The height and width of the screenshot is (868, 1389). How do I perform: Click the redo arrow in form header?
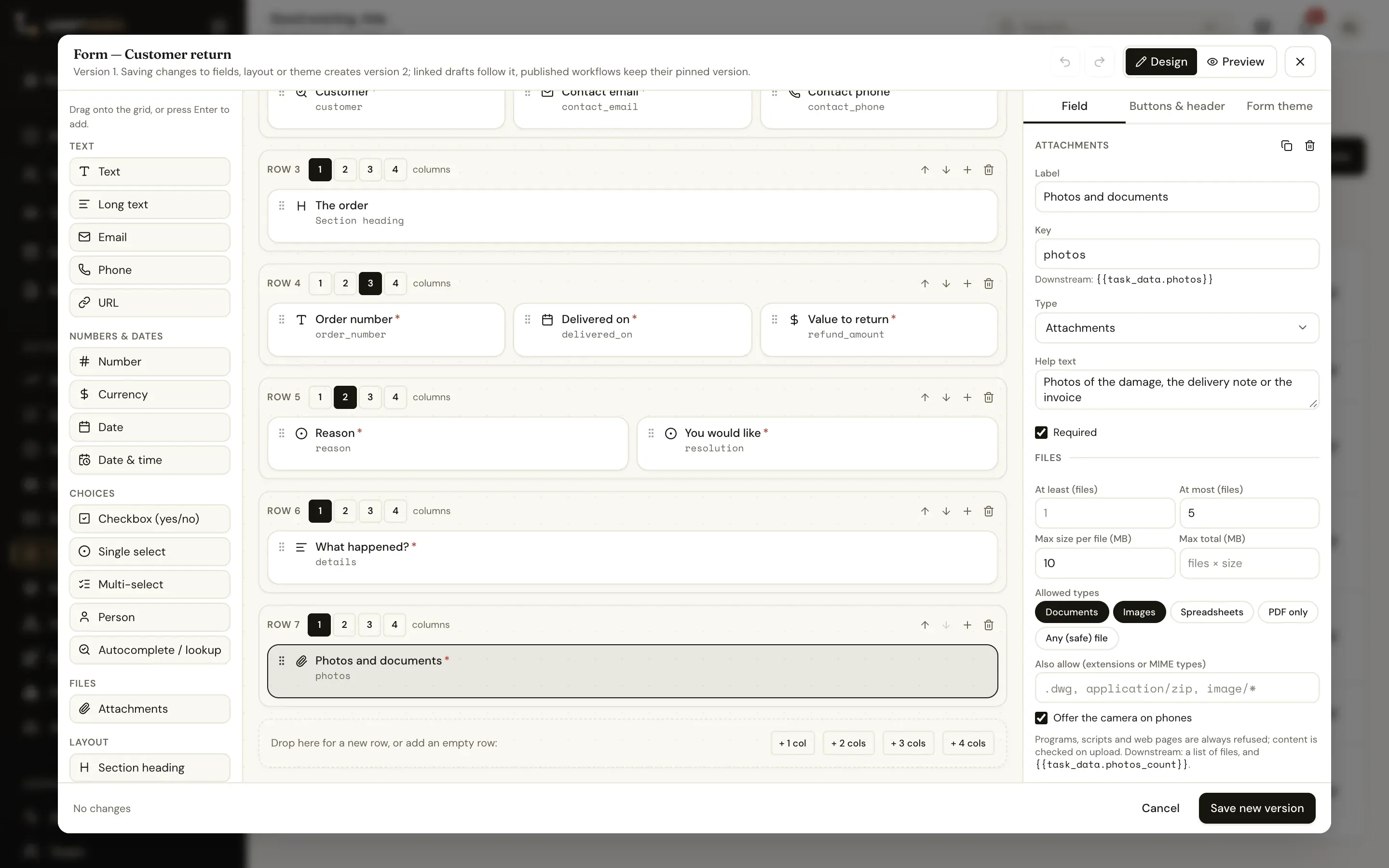coord(1099,61)
